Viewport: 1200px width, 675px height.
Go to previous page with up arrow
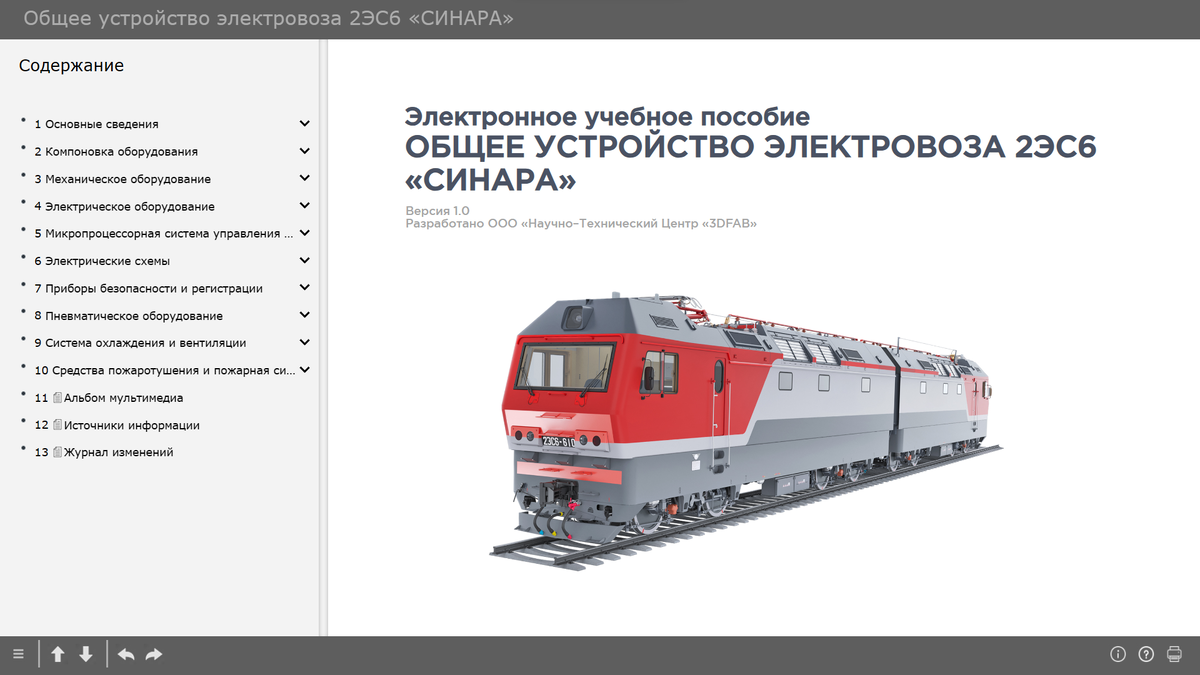(x=58, y=654)
